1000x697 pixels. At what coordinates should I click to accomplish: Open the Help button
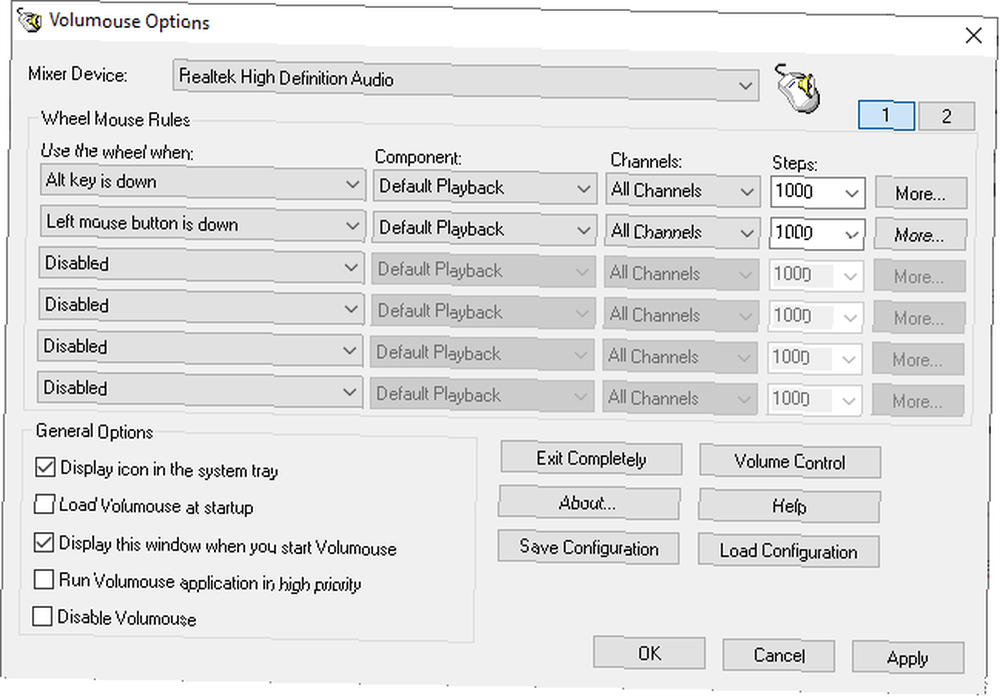[x=790, y=507]
